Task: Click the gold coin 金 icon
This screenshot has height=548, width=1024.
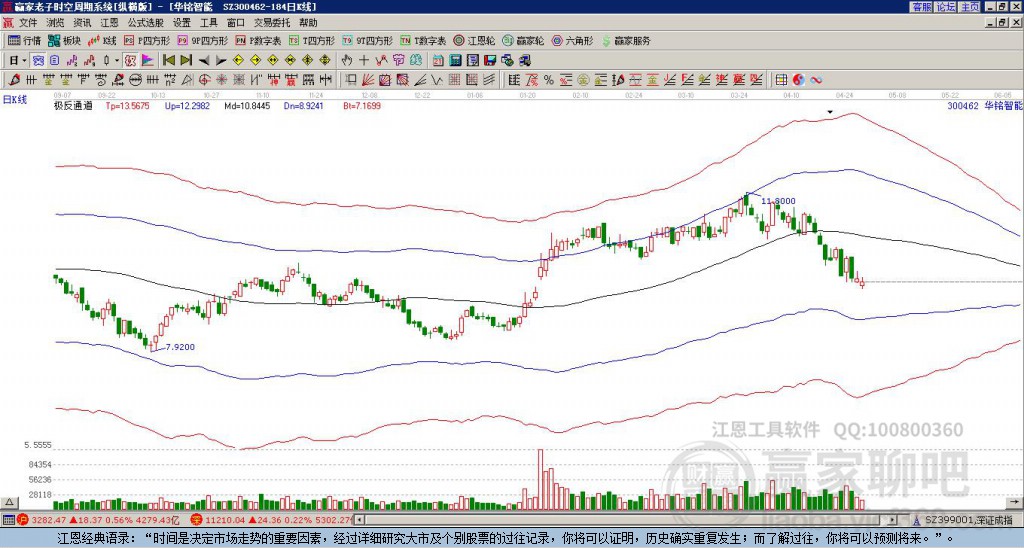Action: [x=583, y=80]
